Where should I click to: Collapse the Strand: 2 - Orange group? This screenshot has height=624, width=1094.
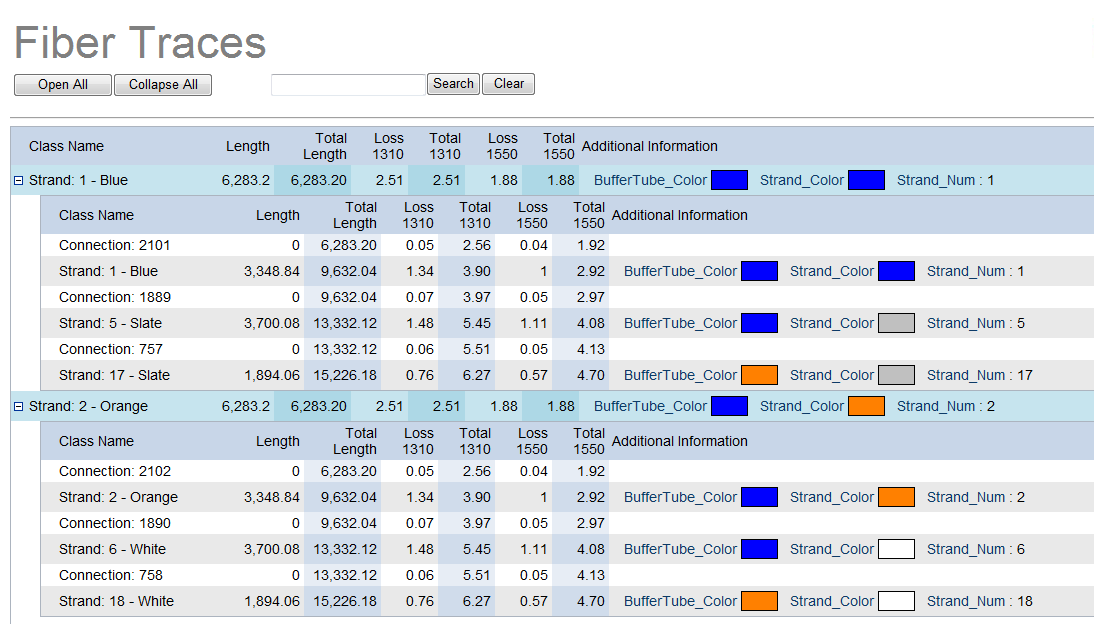(x=18, y=407)
